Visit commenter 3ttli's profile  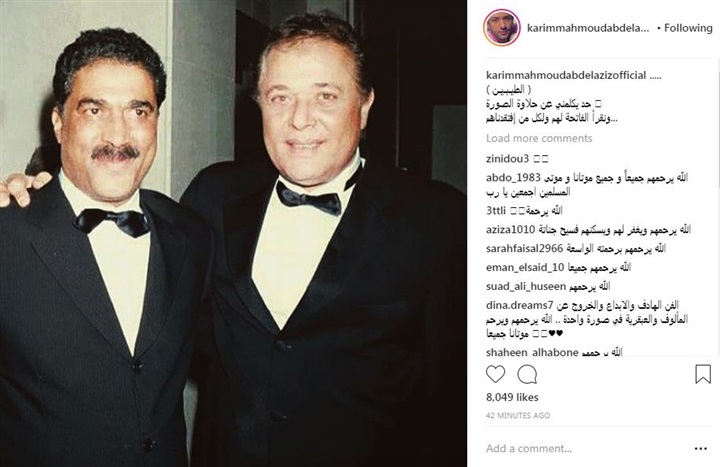(495, 211)
